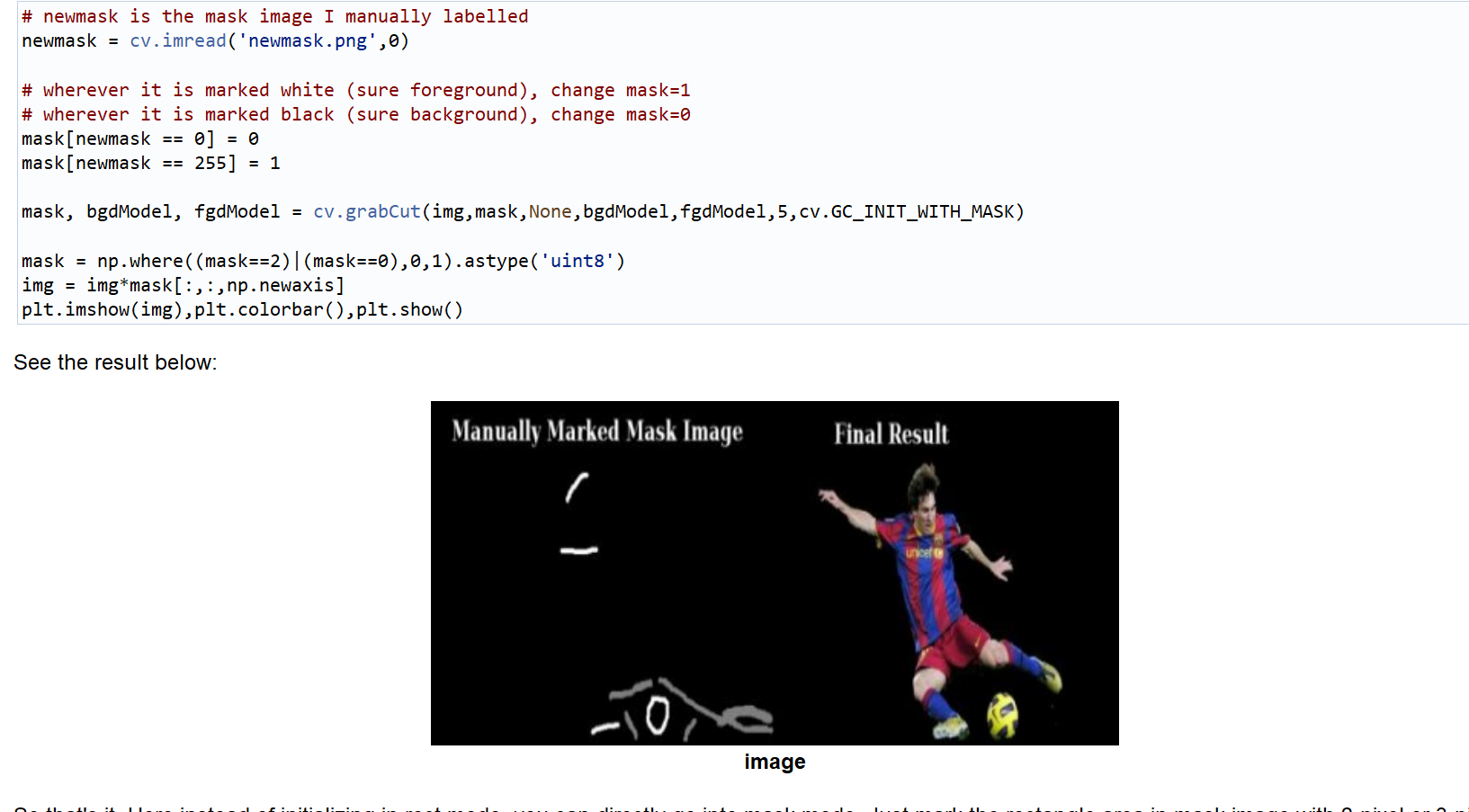Click the 'See the result below:' text
This screenshot has height=812, width=1469.
[115, 362]
